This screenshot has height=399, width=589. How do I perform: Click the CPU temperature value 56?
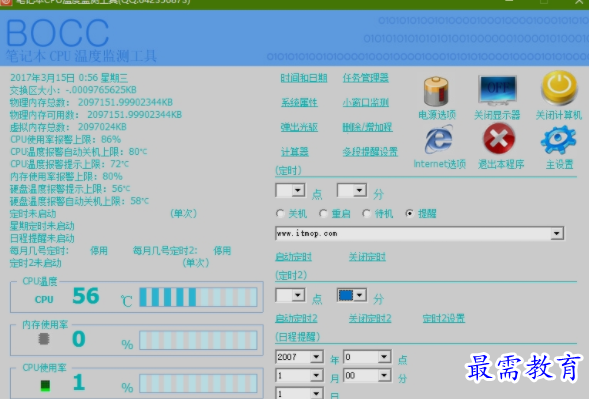[x=86, y=296]
